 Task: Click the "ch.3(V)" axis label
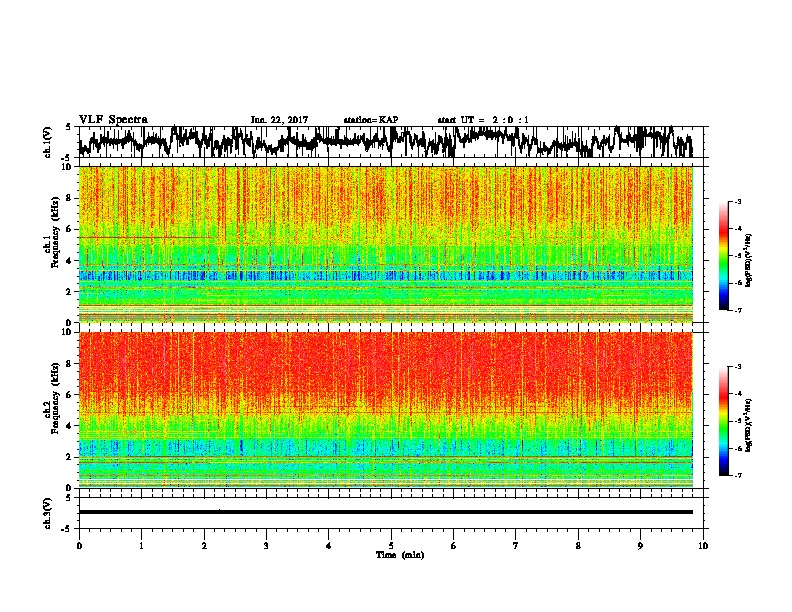[48, 513]
